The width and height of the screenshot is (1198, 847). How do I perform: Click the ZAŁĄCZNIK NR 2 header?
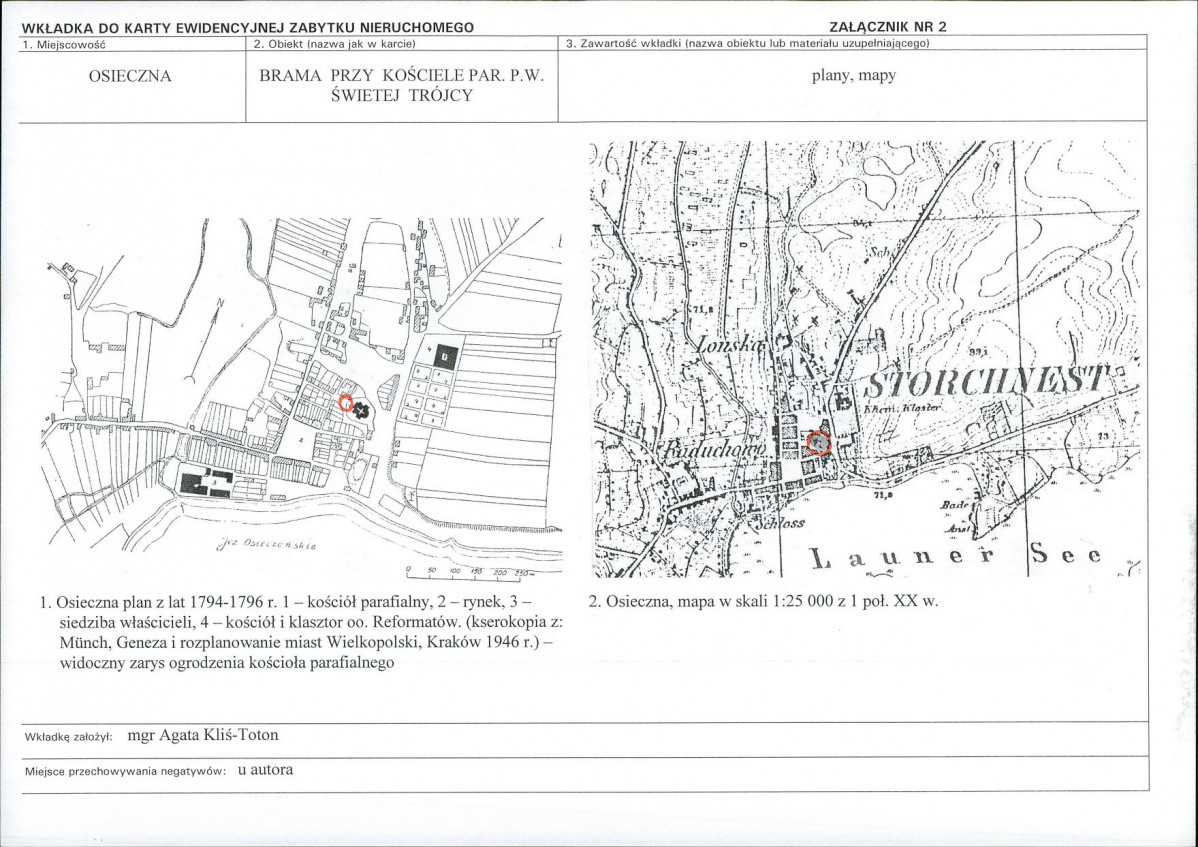(887, 27)
